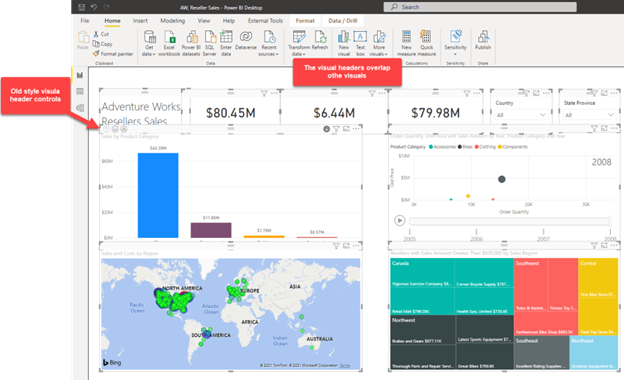Switch to Model view in left sidebar
Screen dimensions: 624x380
80,108
